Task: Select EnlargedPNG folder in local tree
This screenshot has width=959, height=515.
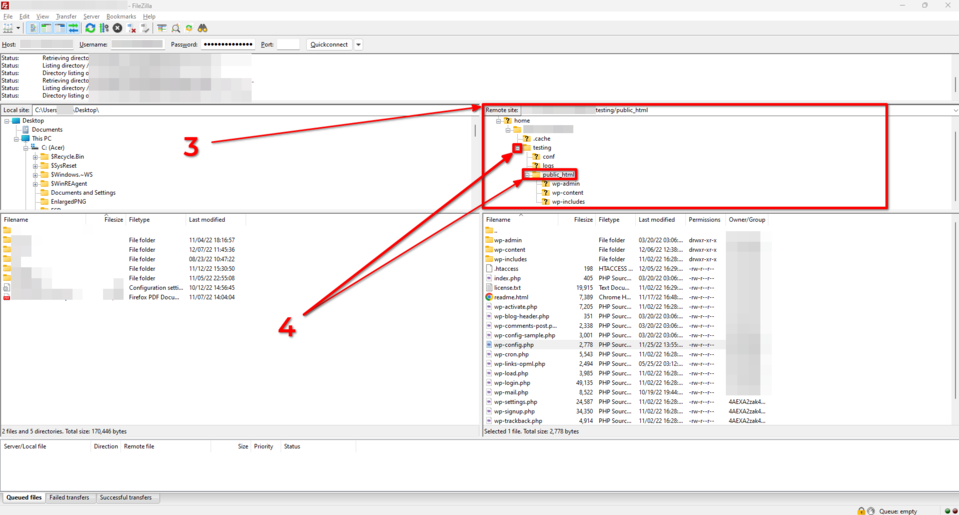Action: pyautogui.click(x=68, y=201)
